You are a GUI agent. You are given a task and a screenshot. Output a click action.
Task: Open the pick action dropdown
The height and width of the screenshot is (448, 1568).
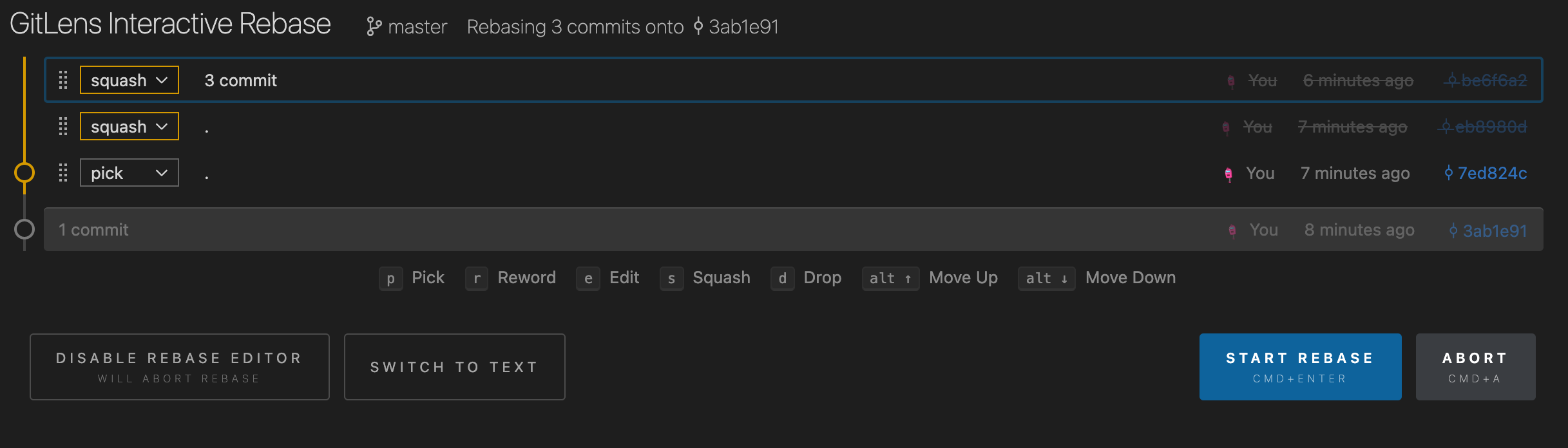click(x=129, y=173)
